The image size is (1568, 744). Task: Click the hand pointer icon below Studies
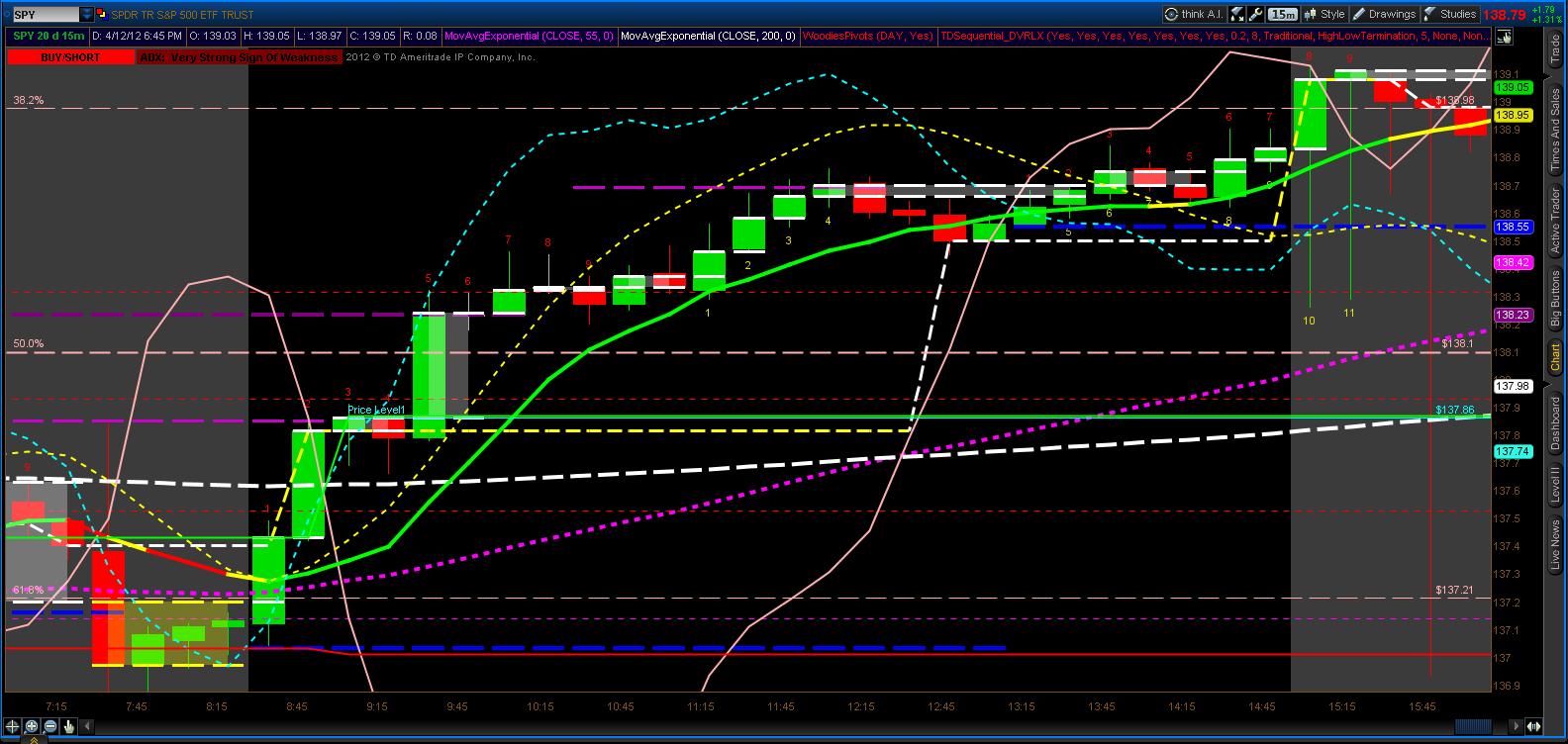tap(1505, 36)
